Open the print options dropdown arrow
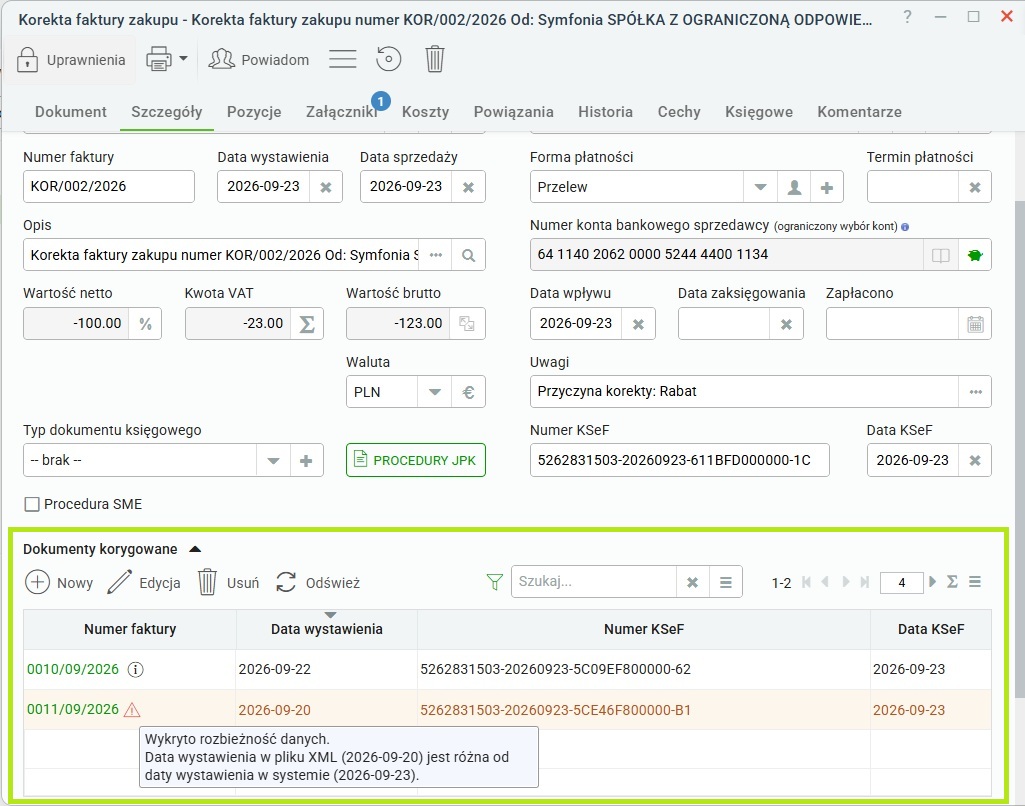The height and width of the screenshot is (806, 1025). pos(183,59)
